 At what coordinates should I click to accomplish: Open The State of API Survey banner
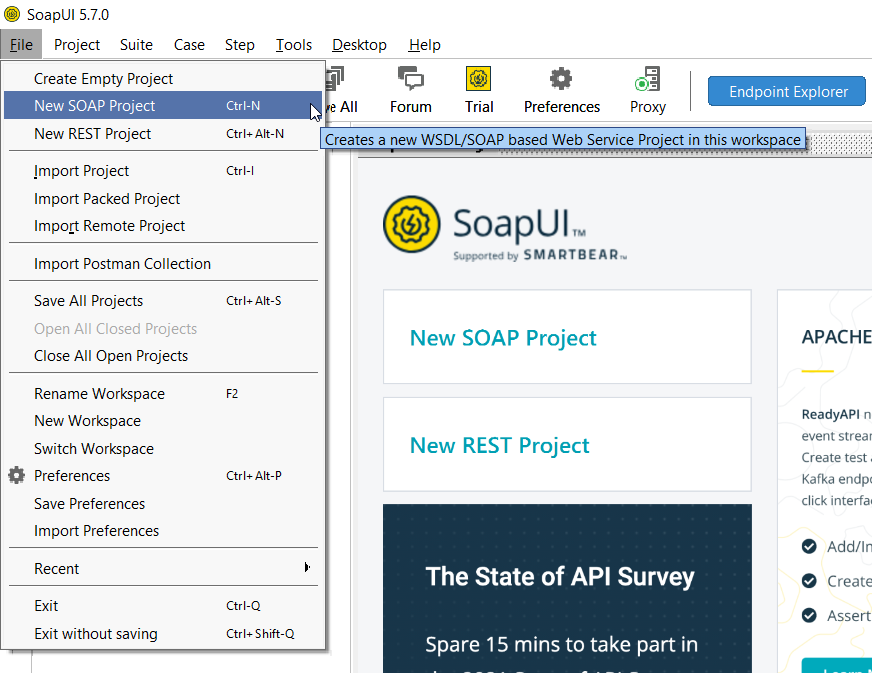point(567,588)
